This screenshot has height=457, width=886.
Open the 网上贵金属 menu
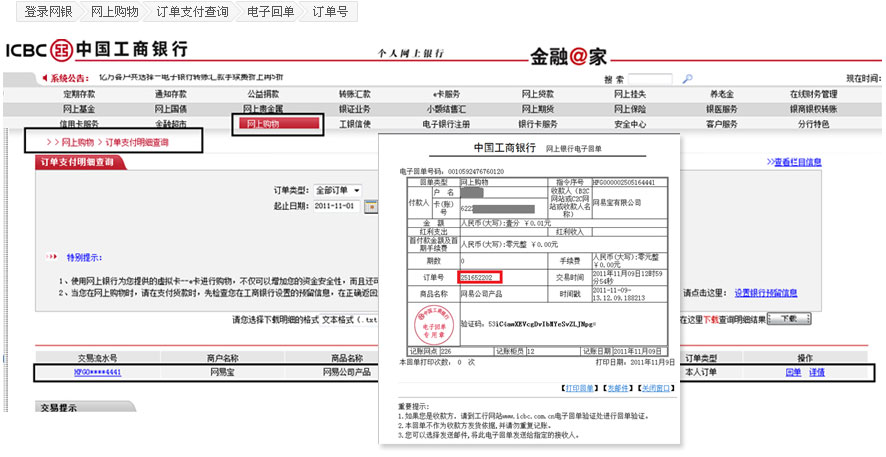263,109
